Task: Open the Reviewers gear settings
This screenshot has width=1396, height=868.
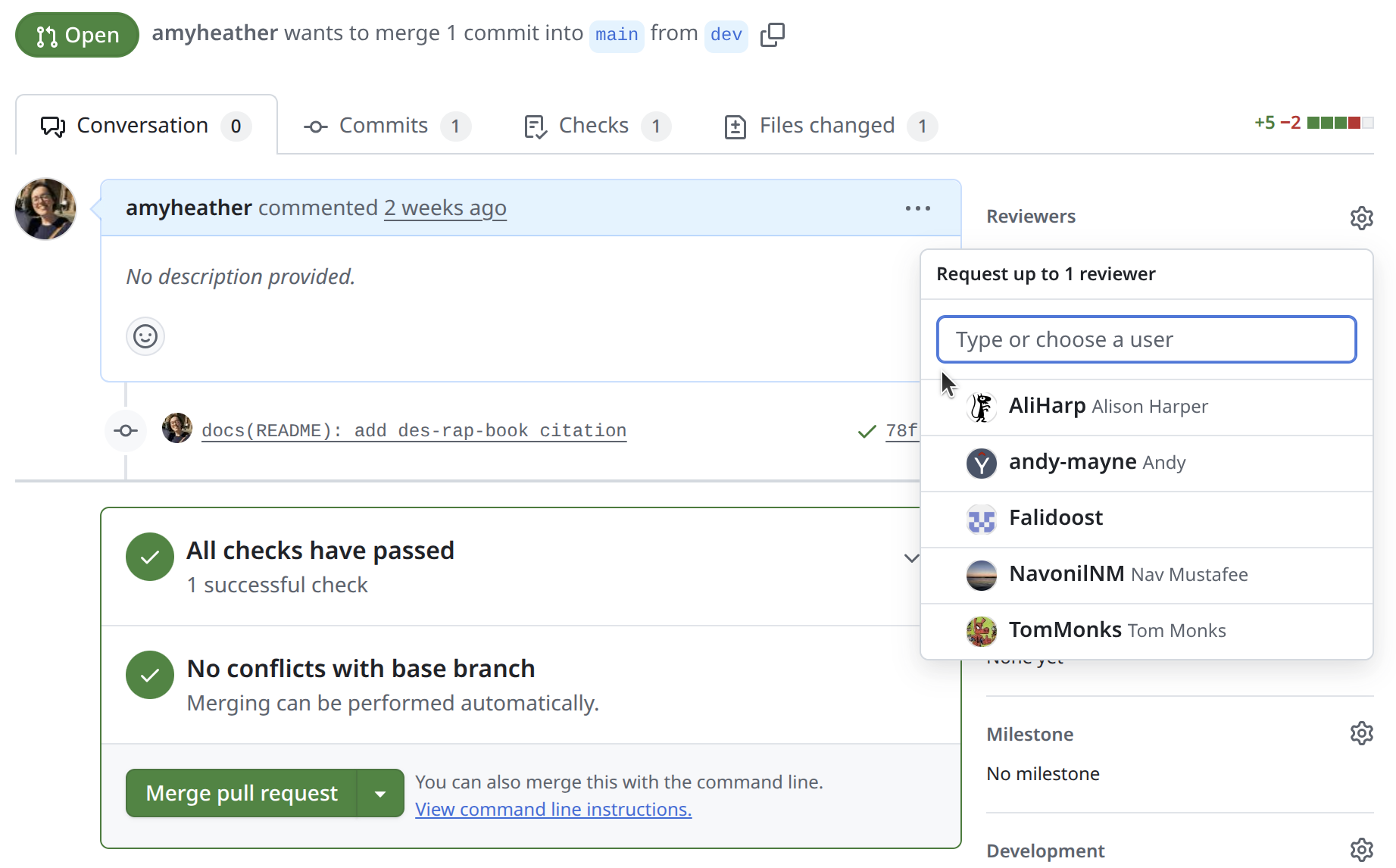Action: pyautogui.click(x=1361, y=217)
